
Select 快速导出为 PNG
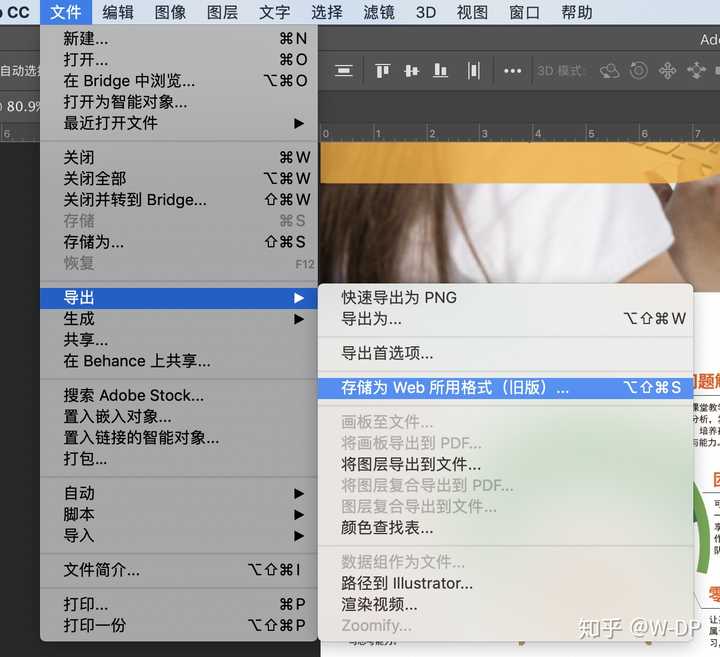click(505, 298)
